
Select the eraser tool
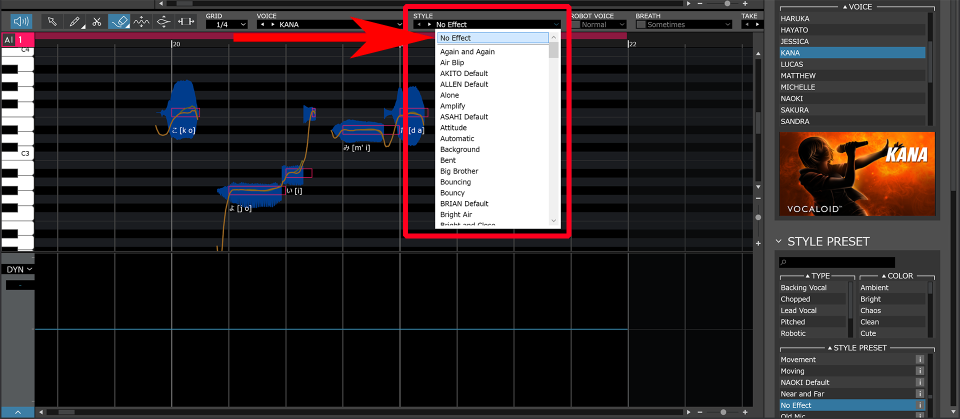coord(119,21)
